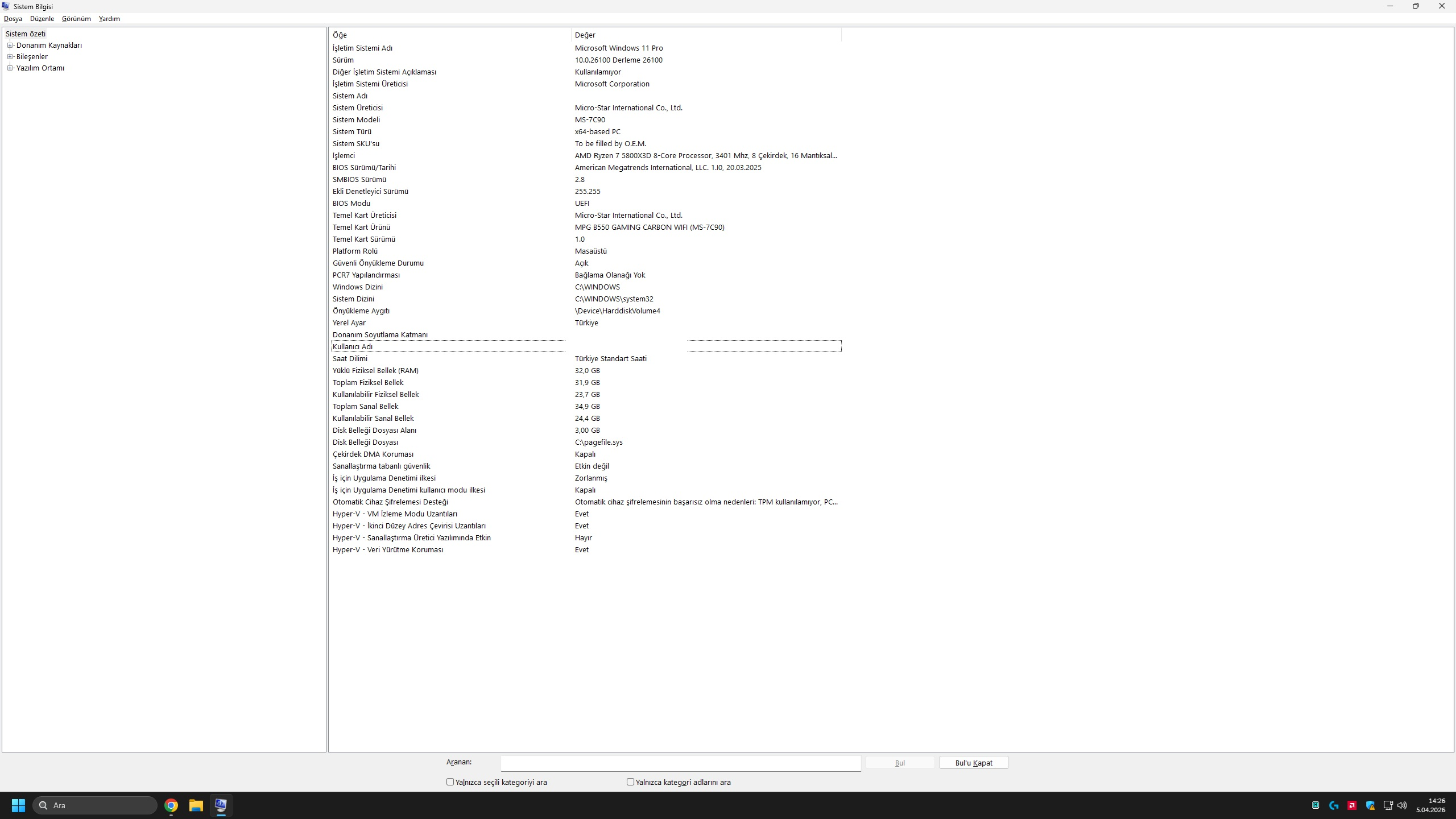1456x819 pixels.
Task: Select the İşlemci row
Action: point(586,156)
